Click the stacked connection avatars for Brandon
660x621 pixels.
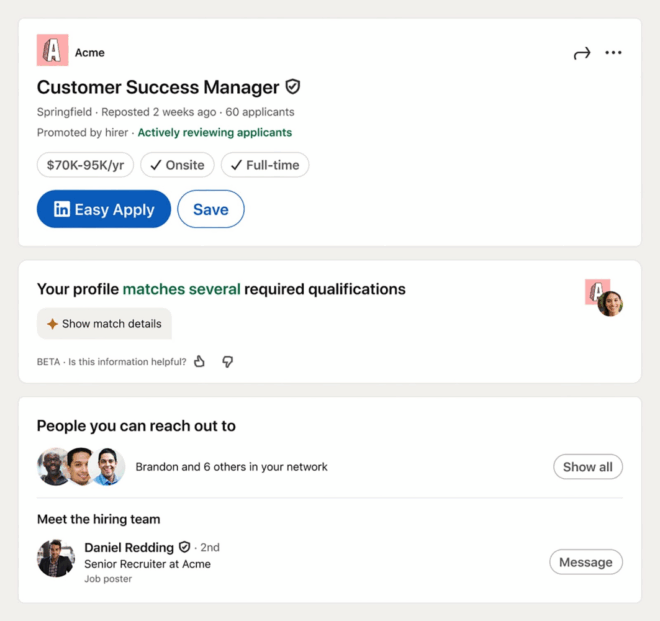click(x=81, y=466)
